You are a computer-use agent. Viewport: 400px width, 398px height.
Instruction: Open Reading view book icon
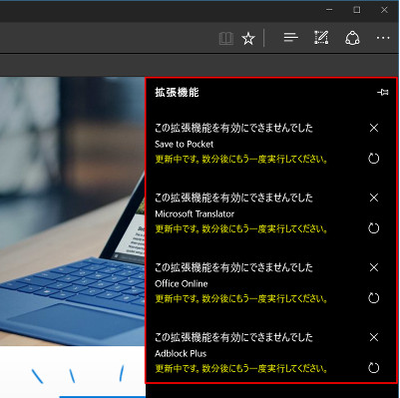tap(226, 39)
